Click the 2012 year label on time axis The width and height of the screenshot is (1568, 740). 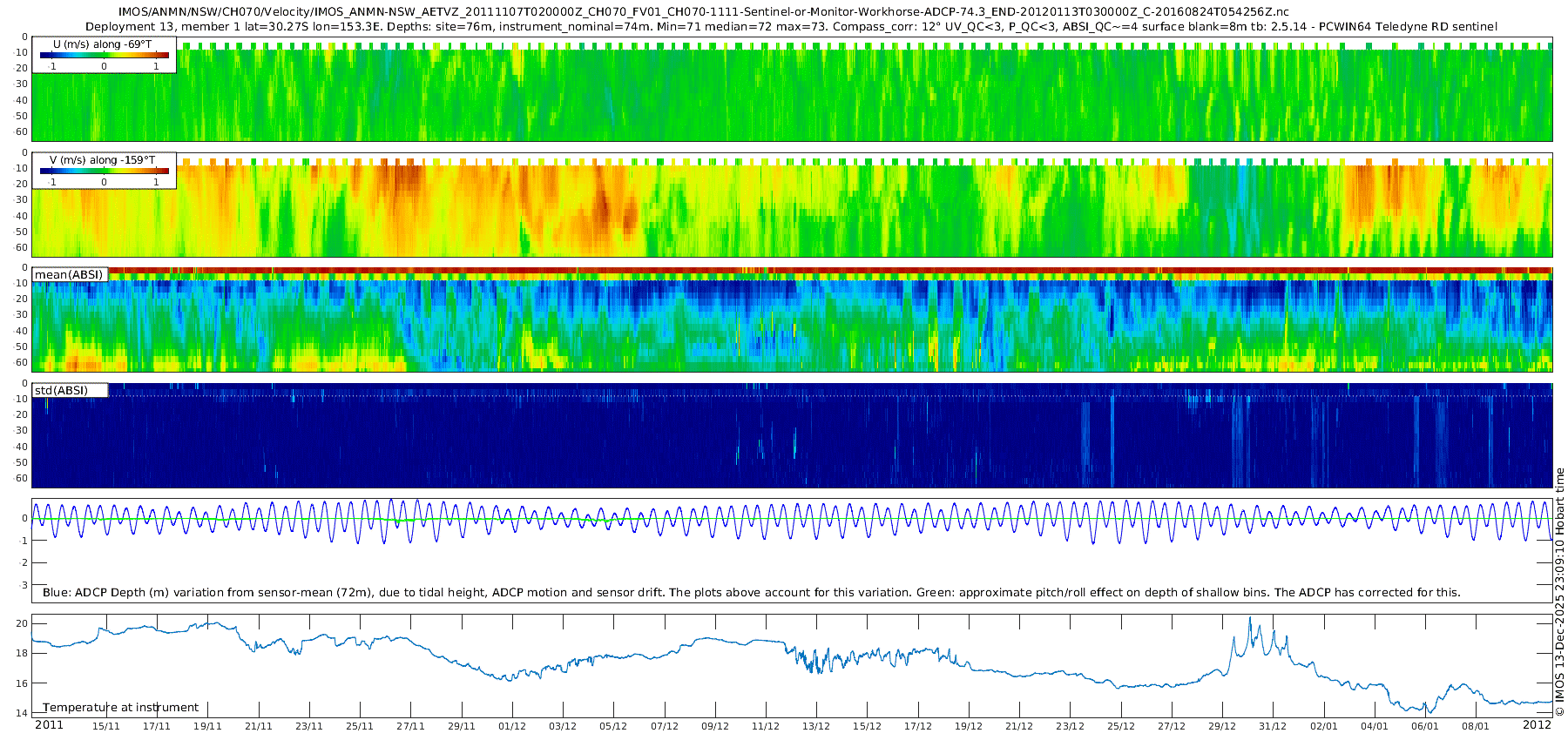coord(1537,725)
